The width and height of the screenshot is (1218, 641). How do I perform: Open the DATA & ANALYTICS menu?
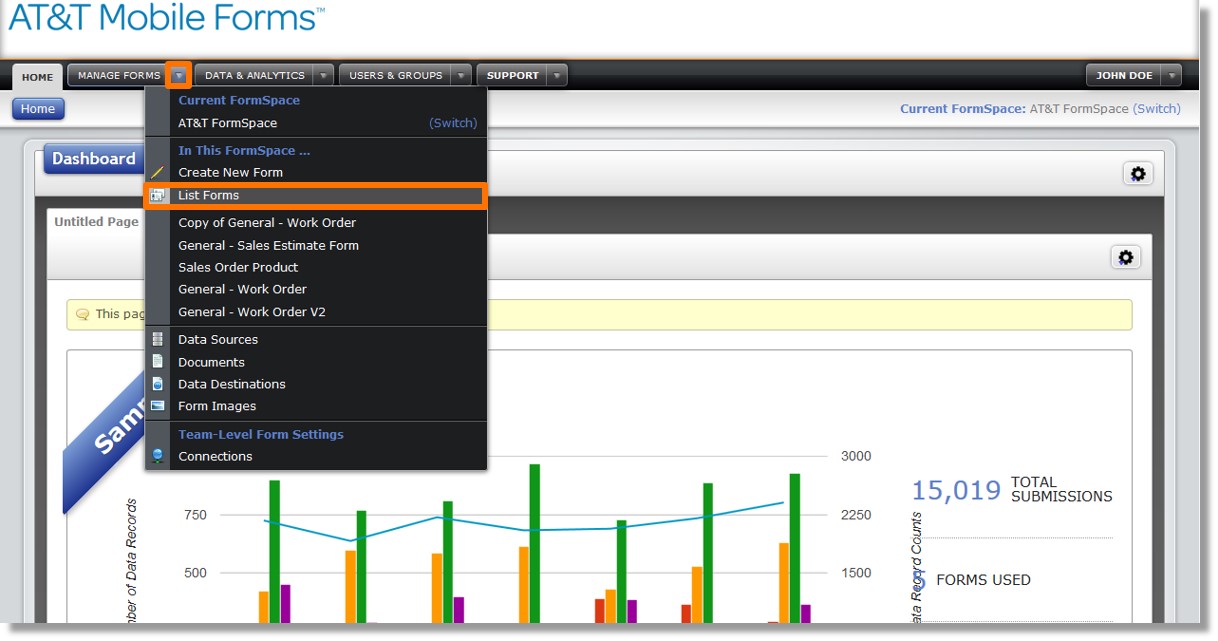[254, 75]
